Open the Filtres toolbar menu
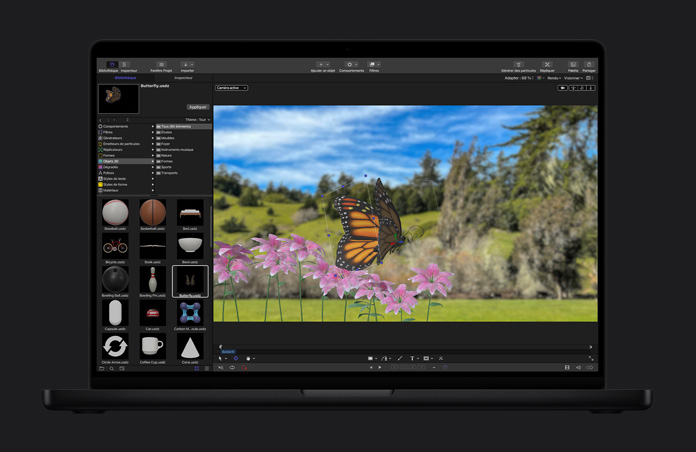The width and height of the screenshot is (696, 452). tap(374, 65)
